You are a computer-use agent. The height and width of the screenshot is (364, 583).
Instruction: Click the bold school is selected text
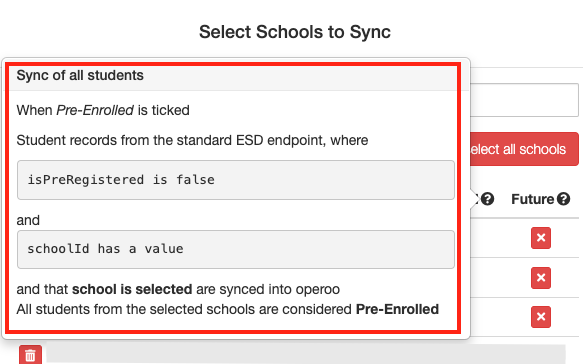[132, 289]
